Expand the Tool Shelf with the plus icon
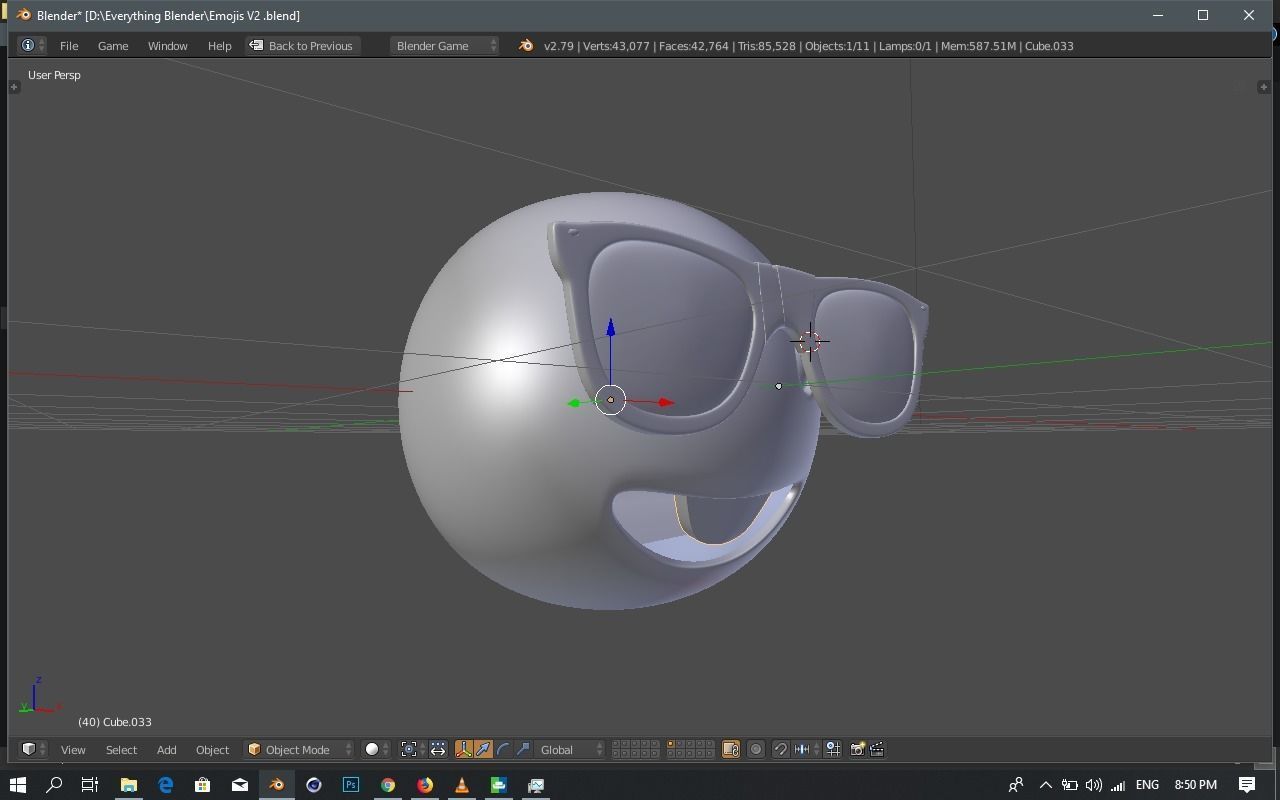The image size is (1280, 800). click(14, 87)
